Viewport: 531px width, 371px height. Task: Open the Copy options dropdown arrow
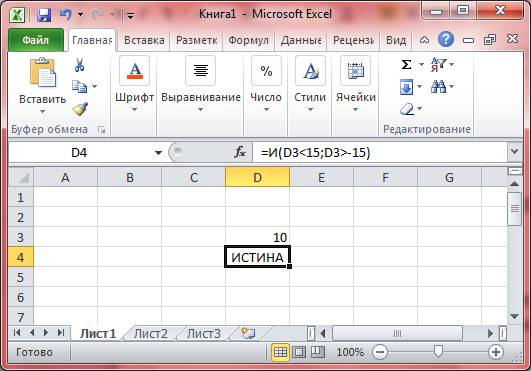(x=94, y=87)
